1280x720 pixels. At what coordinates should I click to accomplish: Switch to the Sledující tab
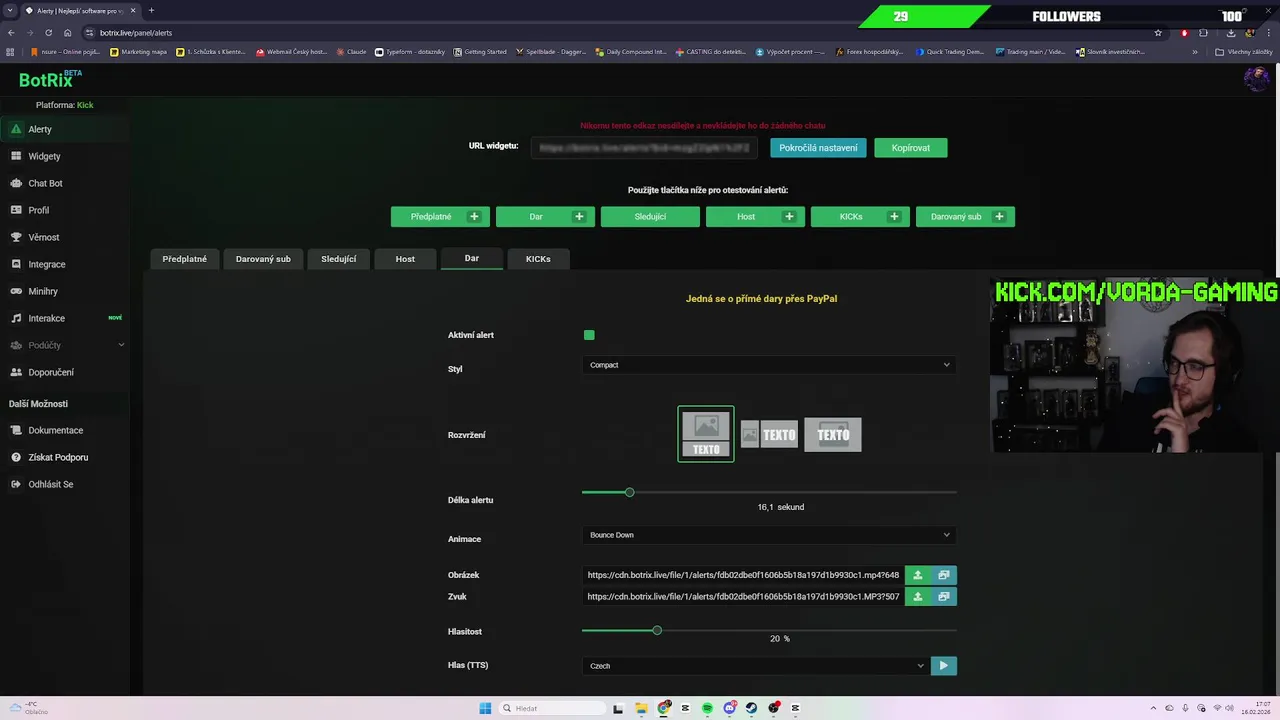(339, 259)
